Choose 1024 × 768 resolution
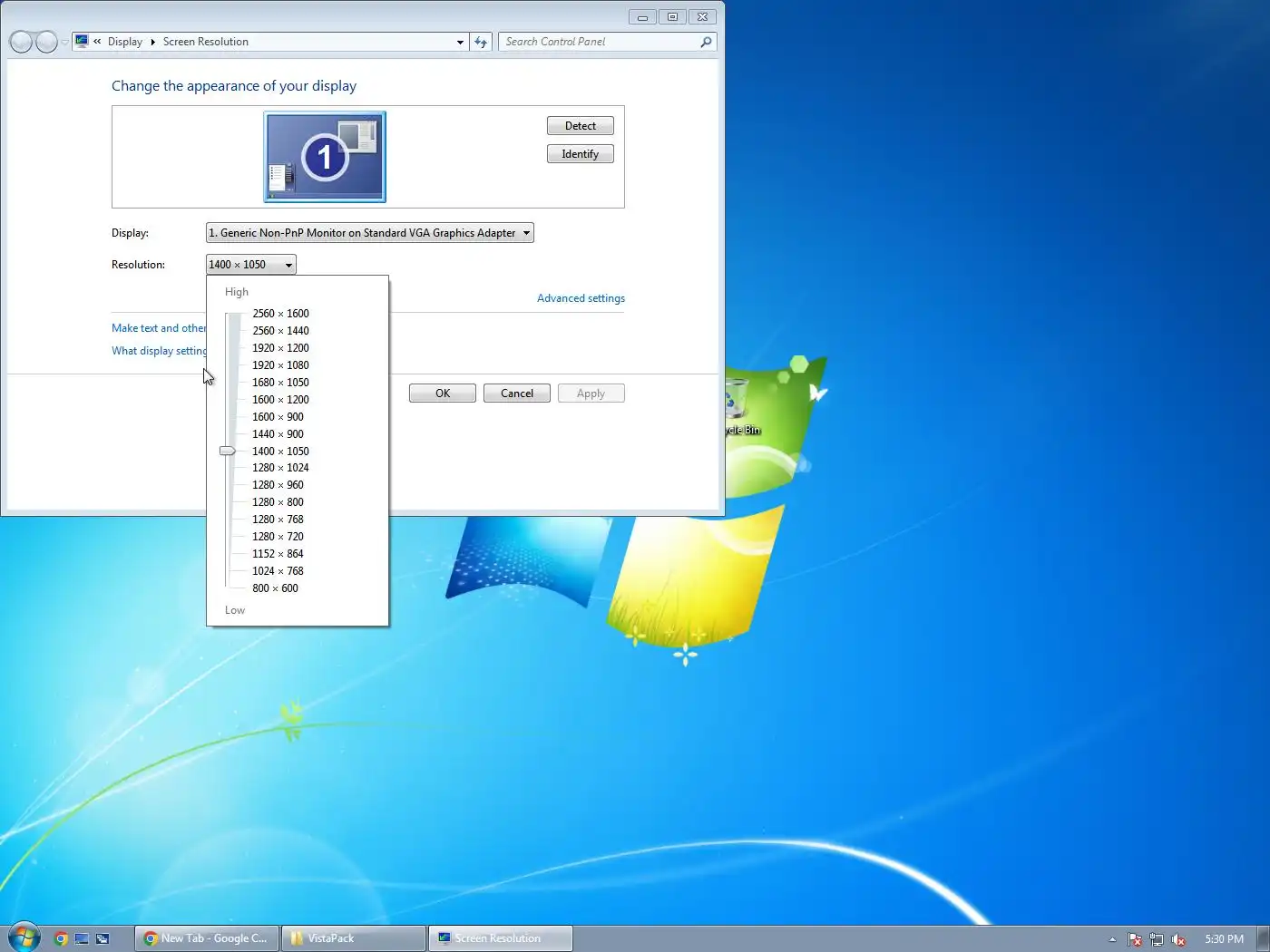Screen dimensions: 1270x952 [x=278, y=571]
